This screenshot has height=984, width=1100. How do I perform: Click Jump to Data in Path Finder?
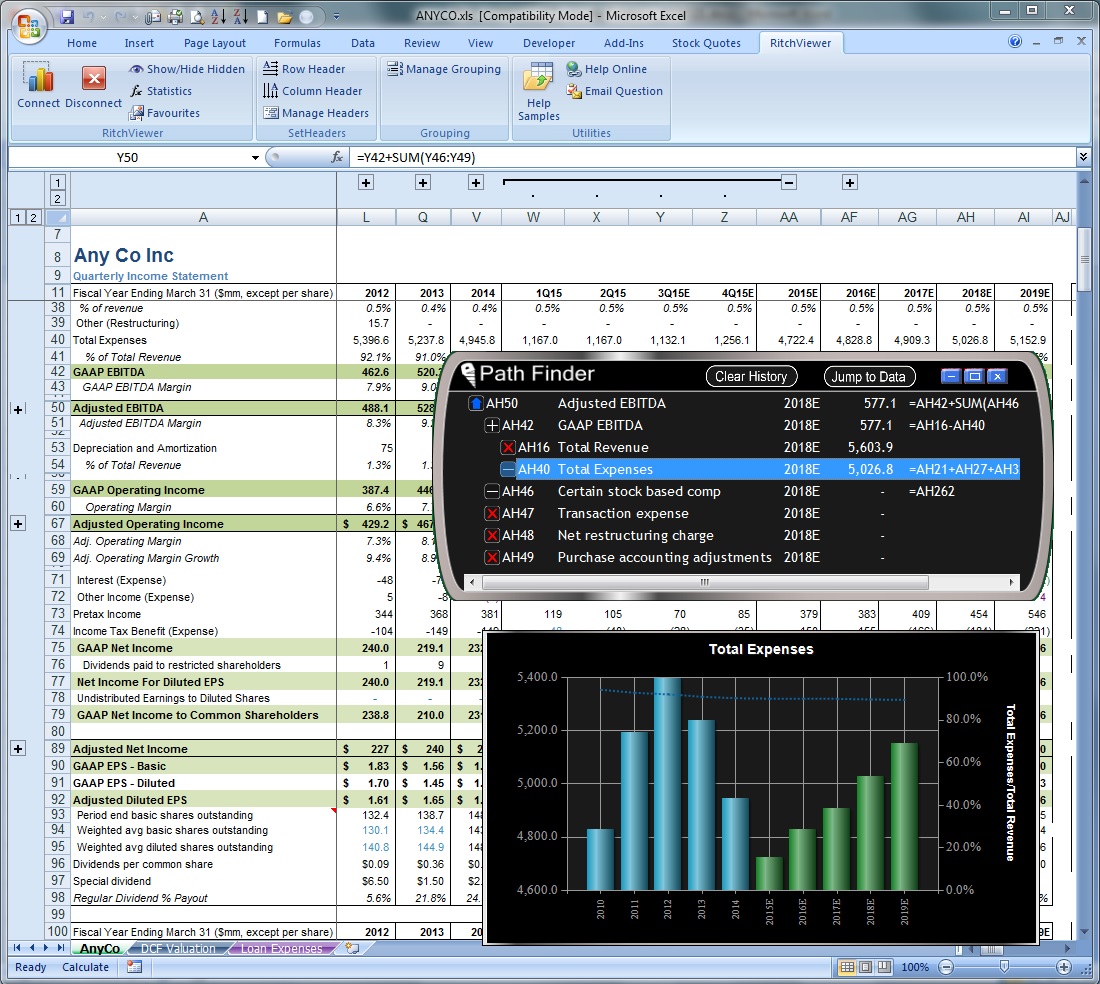[868, 377]
